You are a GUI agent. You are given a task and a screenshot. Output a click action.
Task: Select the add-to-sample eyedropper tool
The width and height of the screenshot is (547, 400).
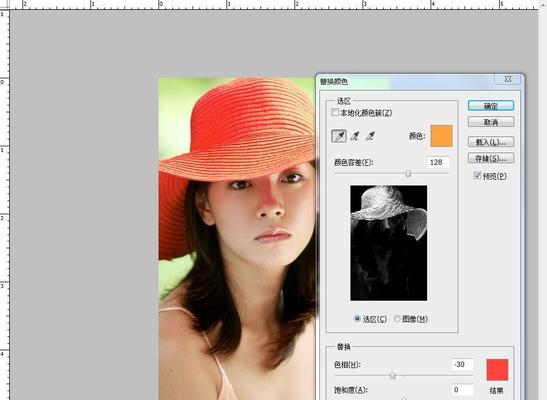354,136
